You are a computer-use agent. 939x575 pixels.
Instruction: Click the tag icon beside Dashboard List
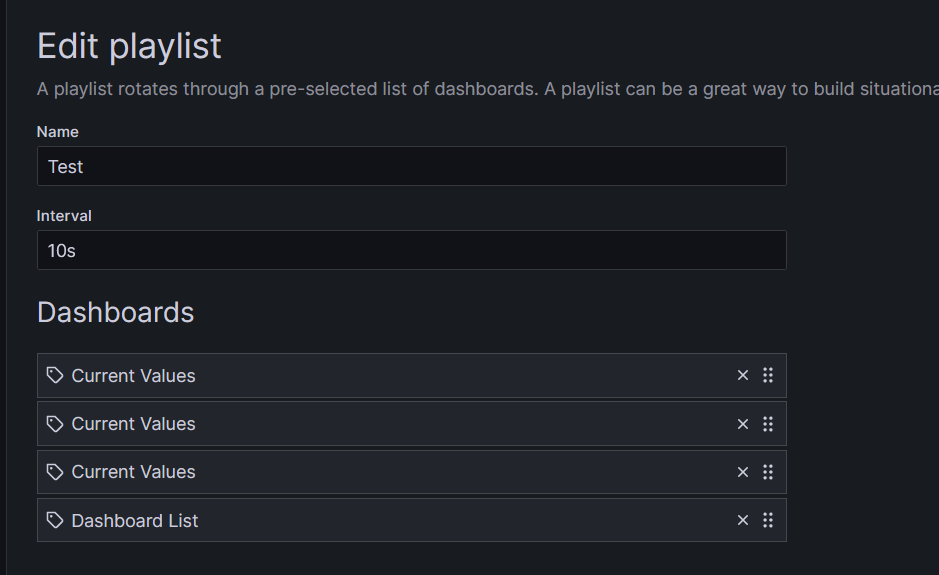tap(55, 520)
